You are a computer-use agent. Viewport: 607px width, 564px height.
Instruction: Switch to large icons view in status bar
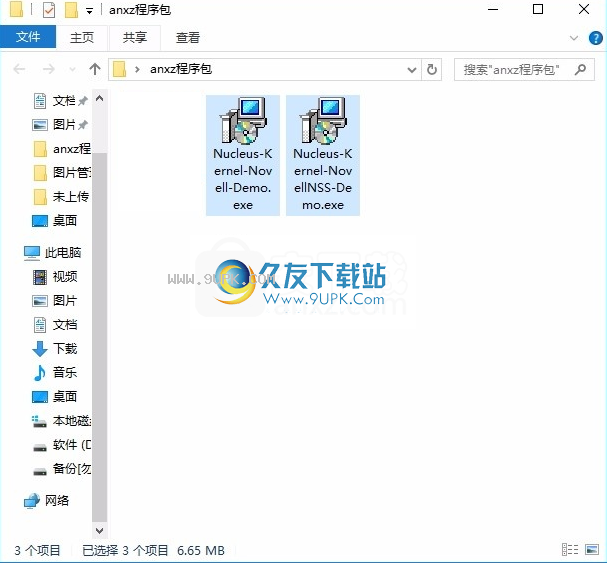(592, 550)
